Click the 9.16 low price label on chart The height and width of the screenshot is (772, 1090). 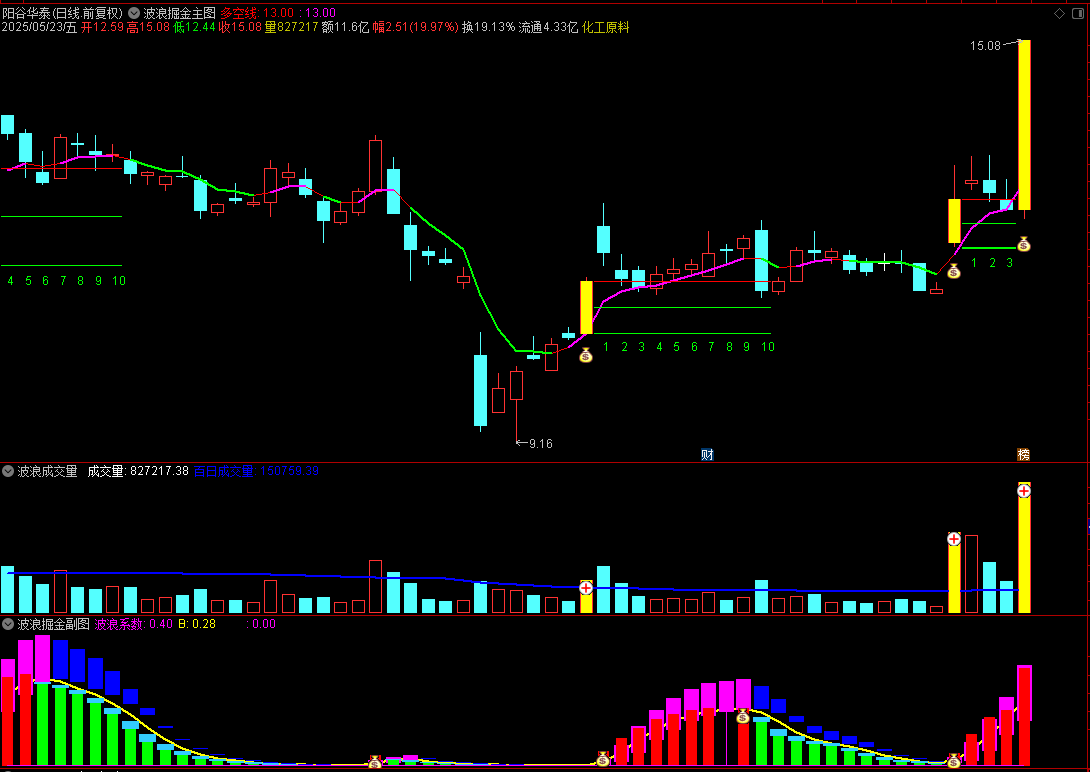(541, 443)
